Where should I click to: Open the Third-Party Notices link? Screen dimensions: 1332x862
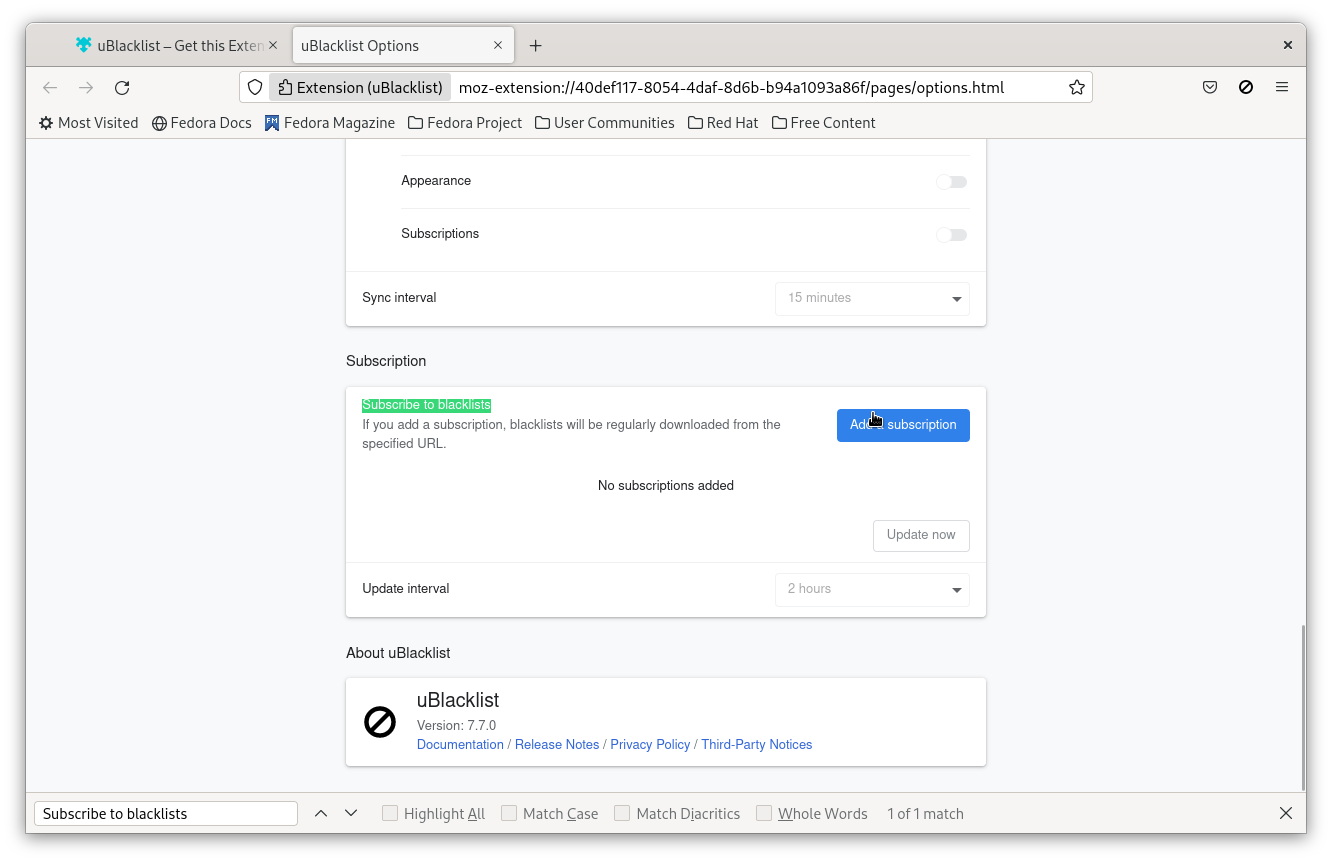point(756,745)
